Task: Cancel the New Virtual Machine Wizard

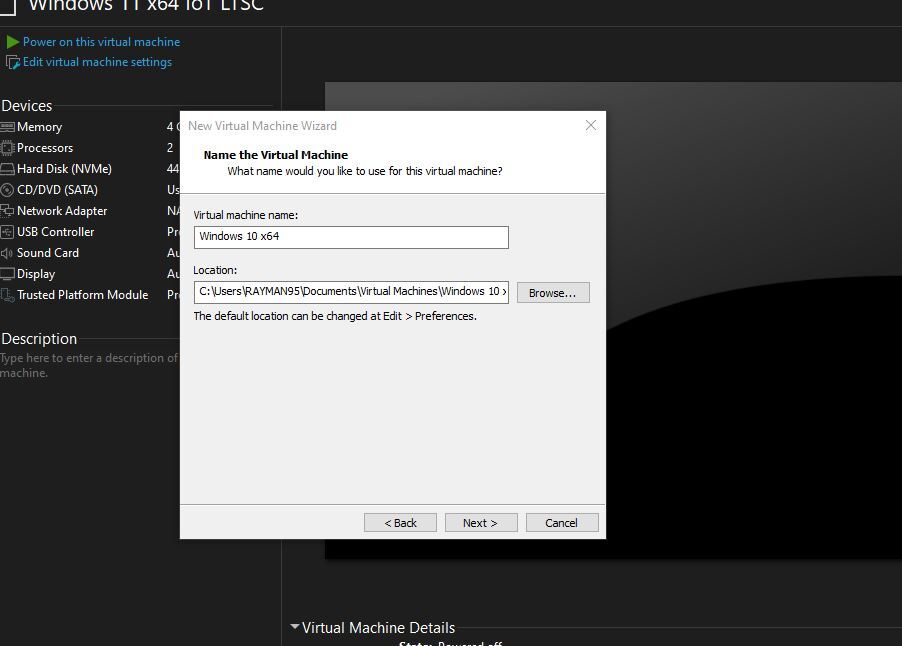Action: point(562,522)
